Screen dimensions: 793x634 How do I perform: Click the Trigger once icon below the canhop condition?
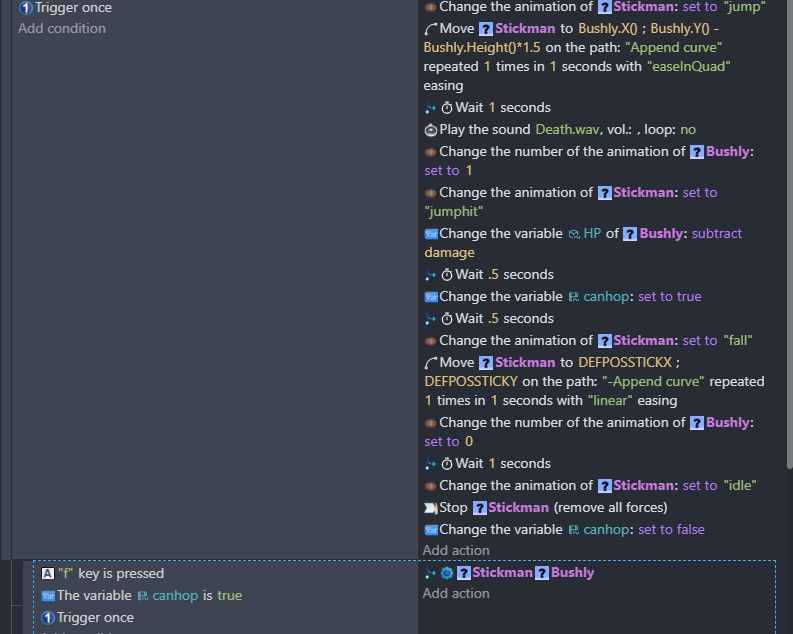(x=48, y=617)
